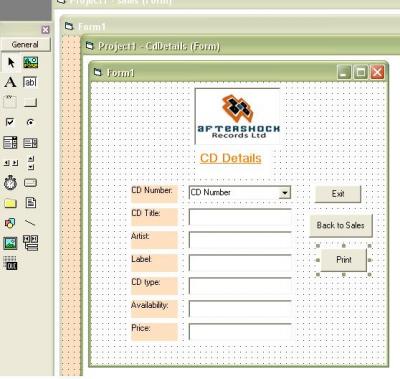Select the DirListBox folder tool

point(10,203)
